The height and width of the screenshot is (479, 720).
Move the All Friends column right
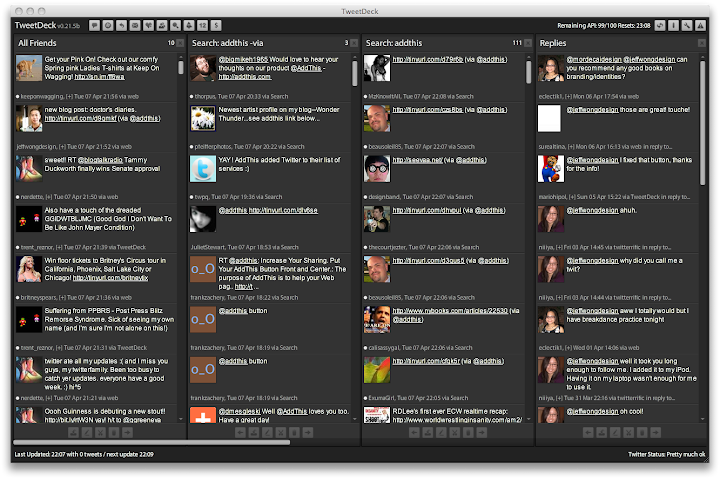(127, 433)
